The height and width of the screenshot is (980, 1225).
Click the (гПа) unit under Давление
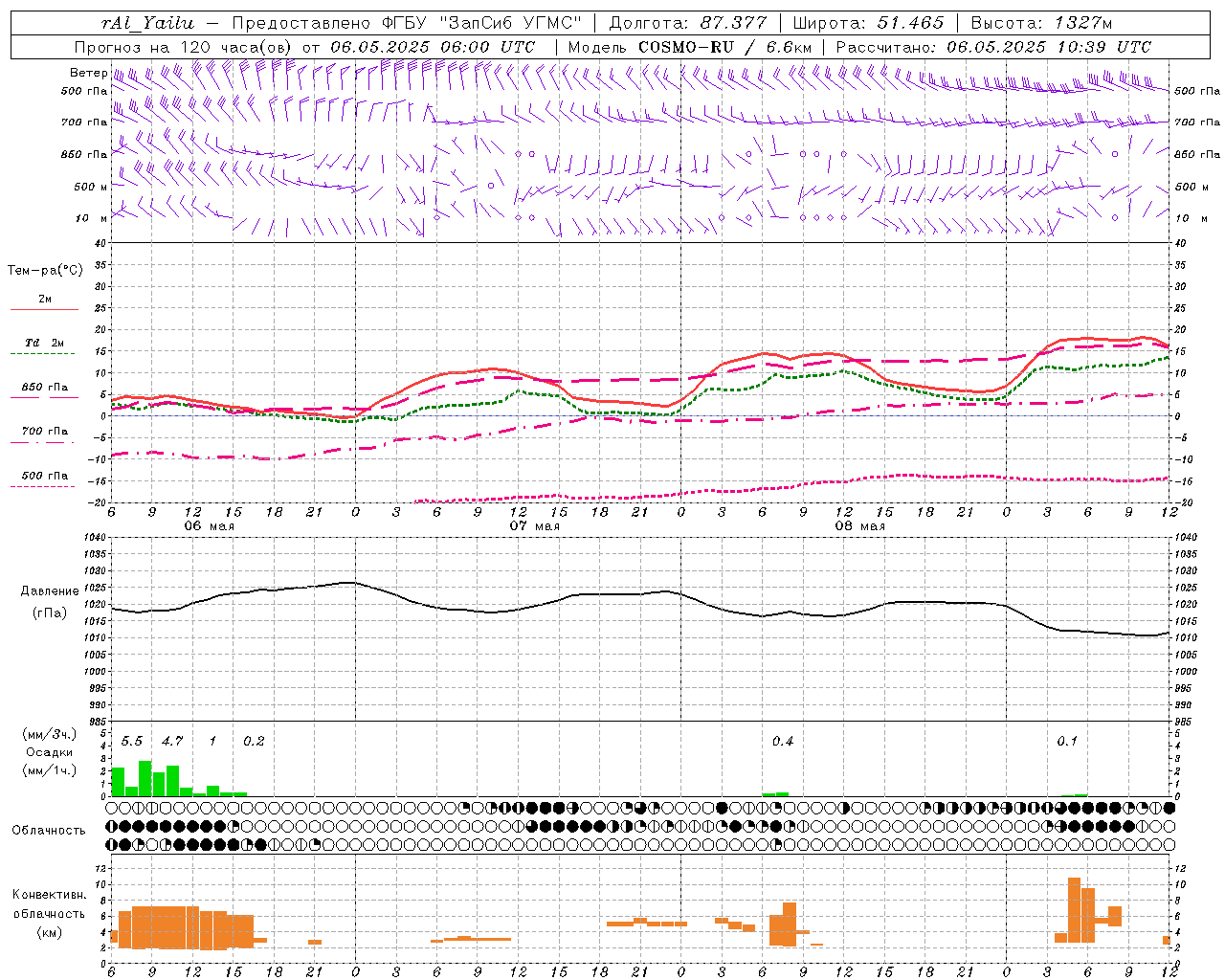50,612
